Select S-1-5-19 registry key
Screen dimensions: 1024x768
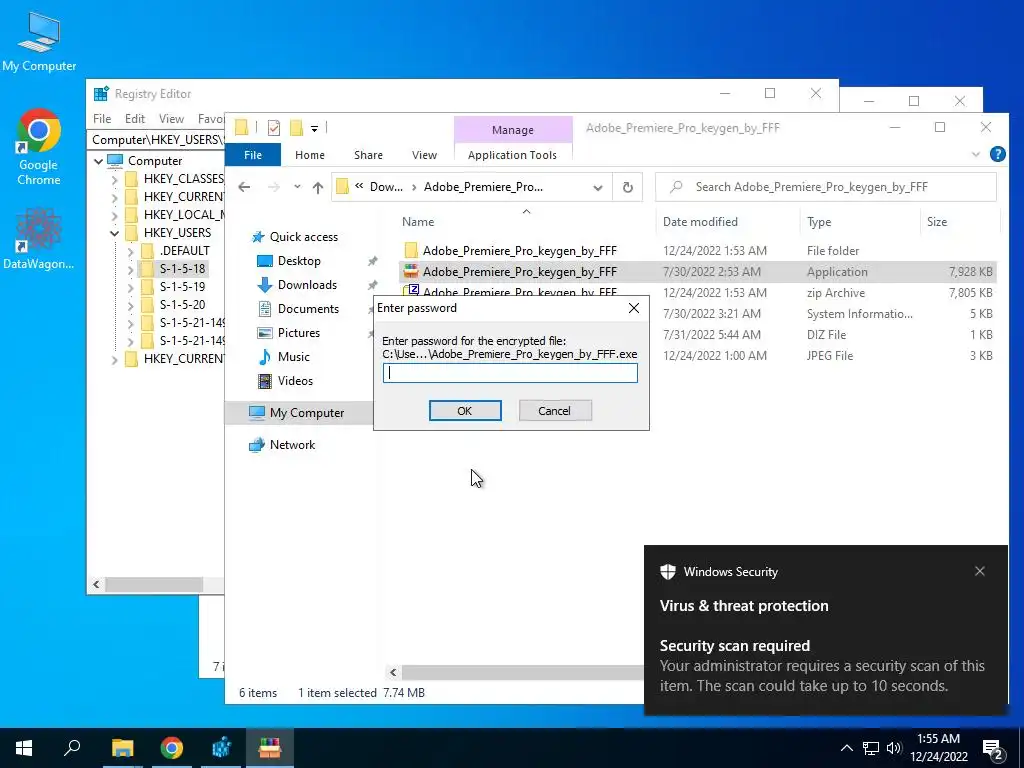[182, 287]
